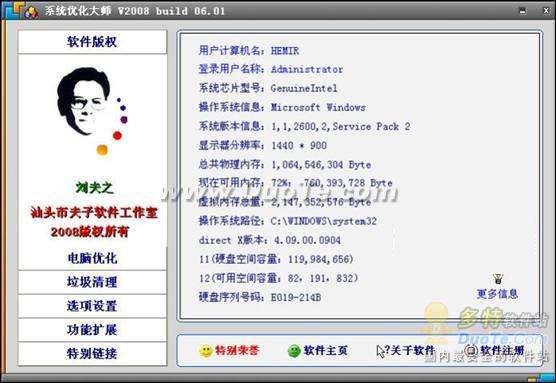The image size is (556, 383).
Task: Open the 软件主页 homepage link
Action: pos(326,351)
